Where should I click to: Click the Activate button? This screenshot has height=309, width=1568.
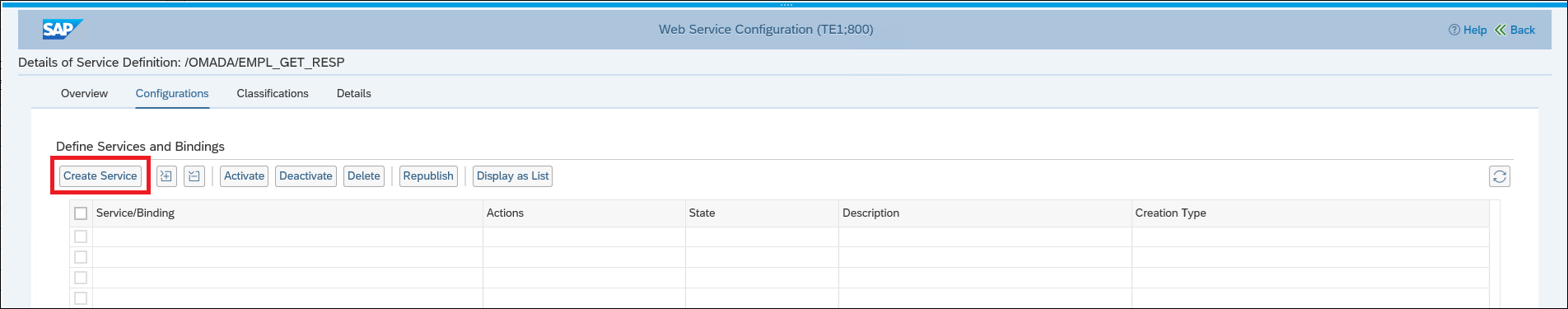click(x=245, y=176)
